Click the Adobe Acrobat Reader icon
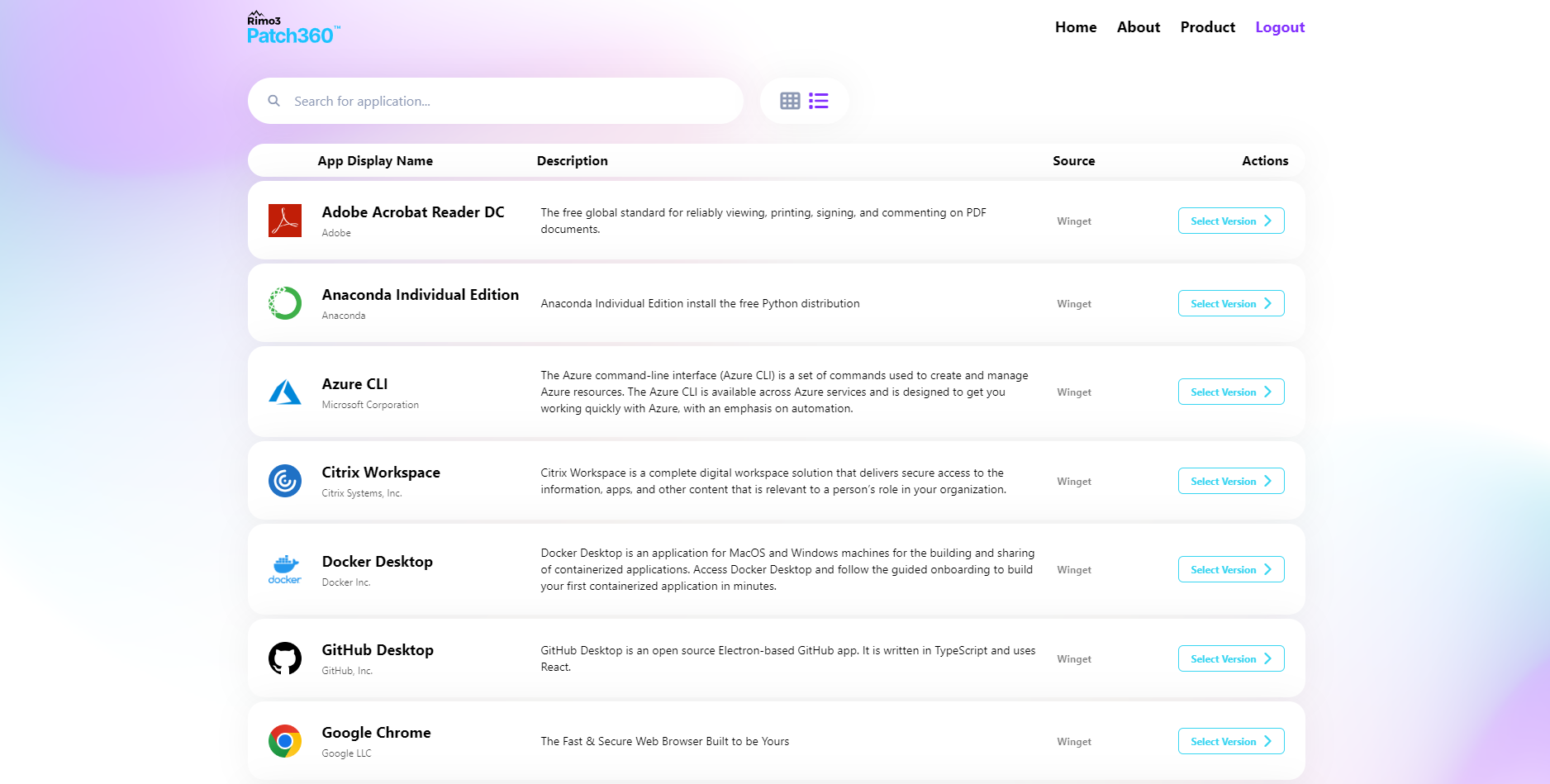 pos(285,221)
